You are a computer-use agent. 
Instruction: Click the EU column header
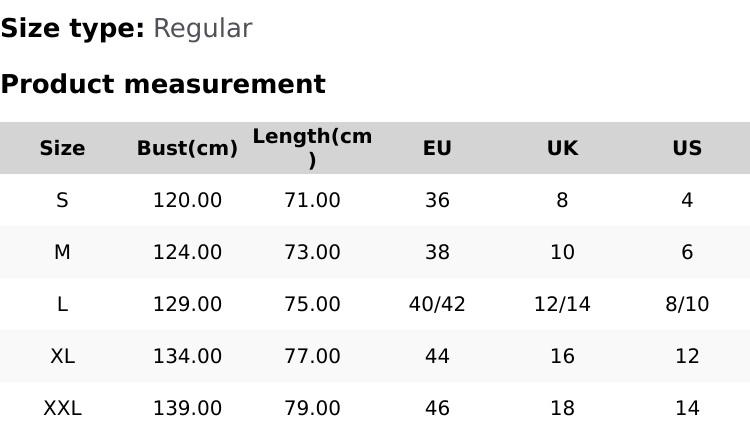(x=437, y=148)
